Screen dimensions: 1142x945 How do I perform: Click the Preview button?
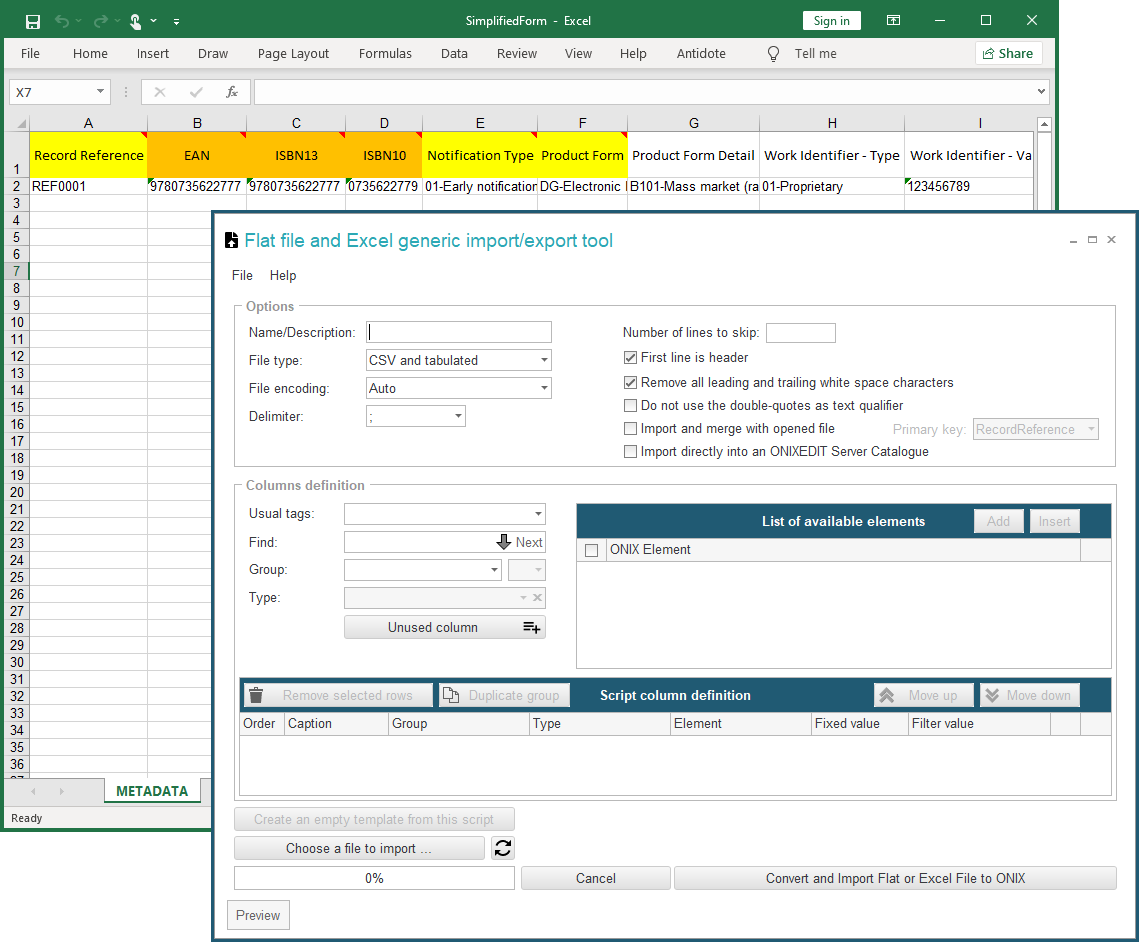[x=259, y=915]
